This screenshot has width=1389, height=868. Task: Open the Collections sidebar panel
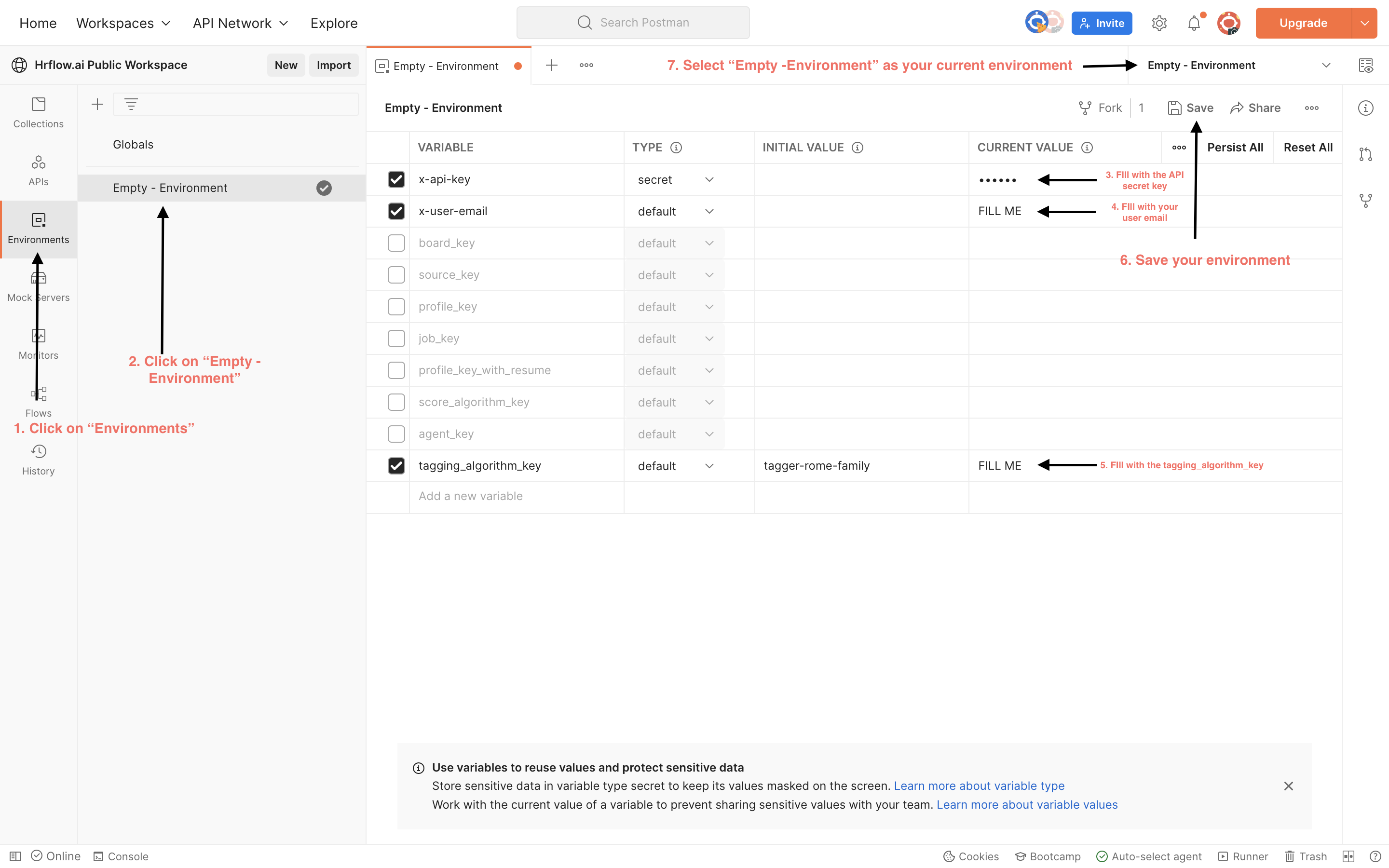39,112
